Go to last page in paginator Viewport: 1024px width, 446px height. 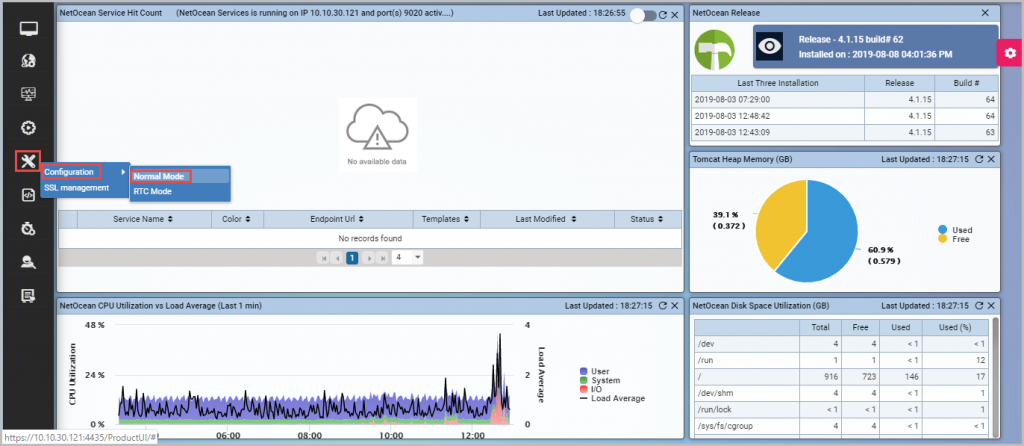pos(383,258)
